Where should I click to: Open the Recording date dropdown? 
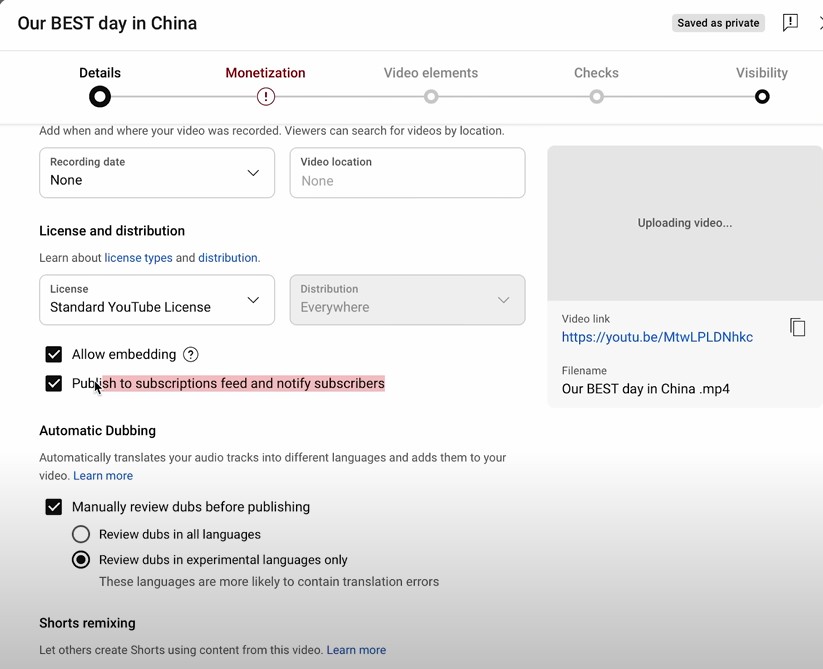(157, 173)
